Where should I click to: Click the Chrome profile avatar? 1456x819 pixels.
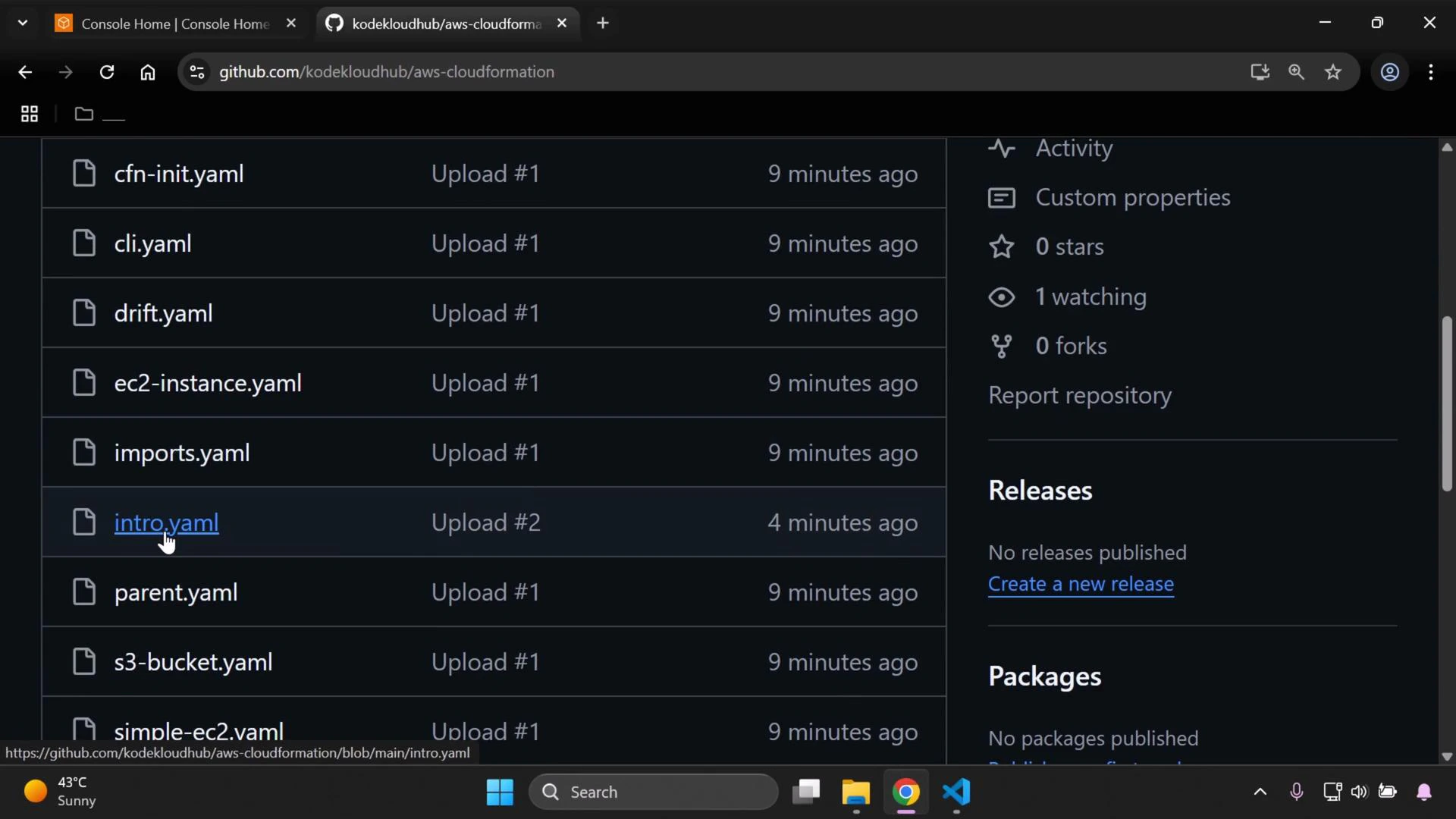(1390, 72)
